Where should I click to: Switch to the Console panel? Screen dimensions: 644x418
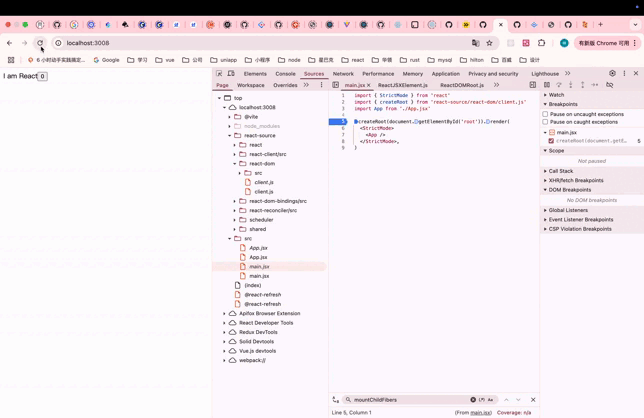(x=285, y=74)
